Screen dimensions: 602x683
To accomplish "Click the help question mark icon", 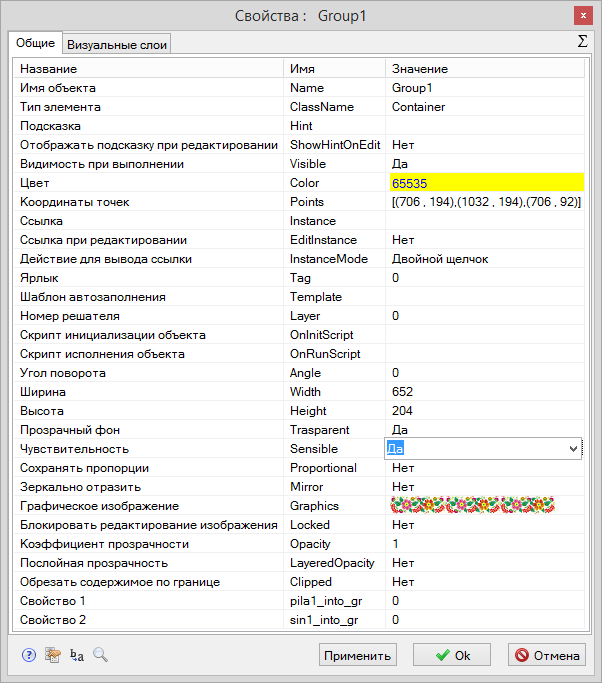I will (28, 655).
